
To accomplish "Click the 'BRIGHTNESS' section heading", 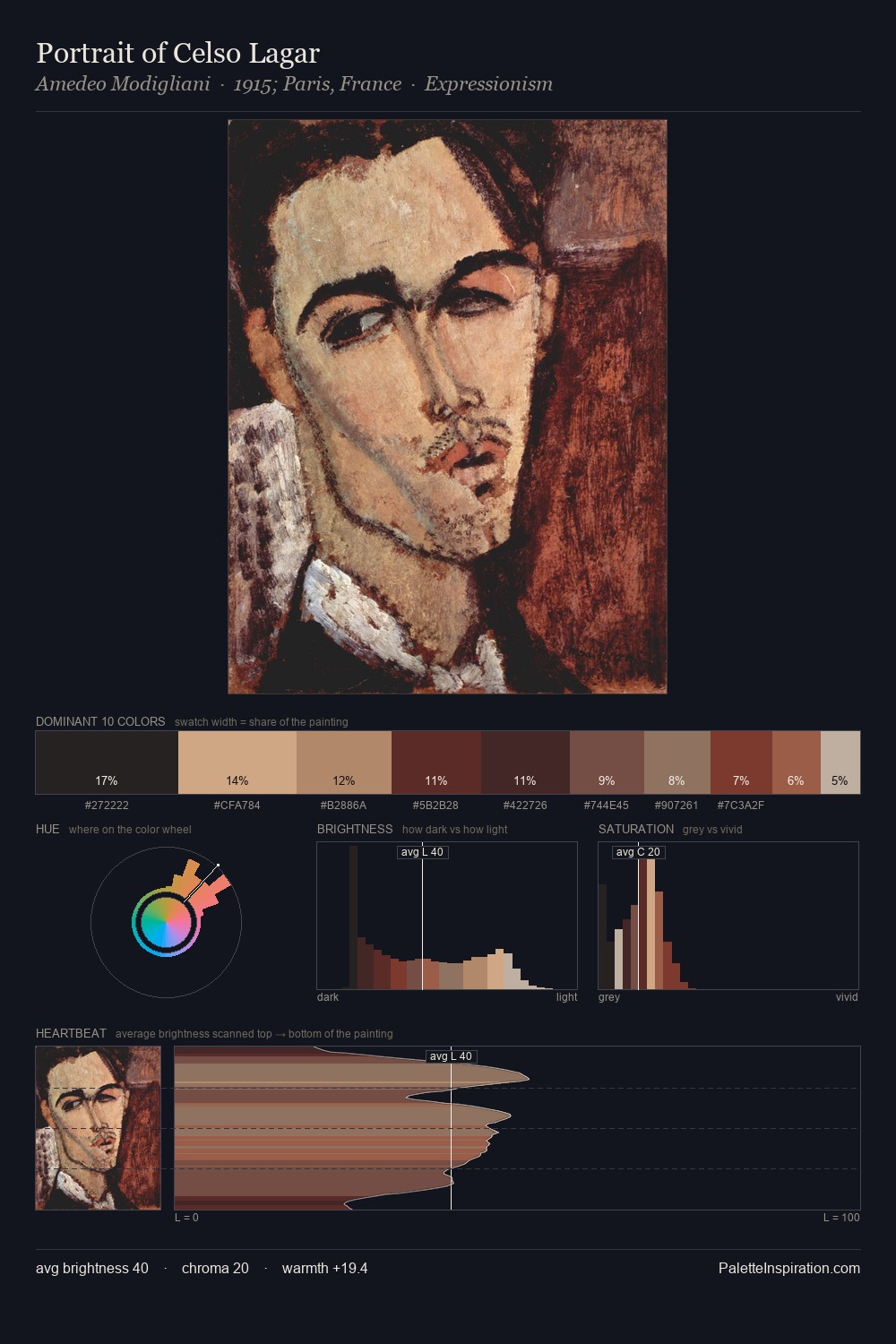I will 355,829.
